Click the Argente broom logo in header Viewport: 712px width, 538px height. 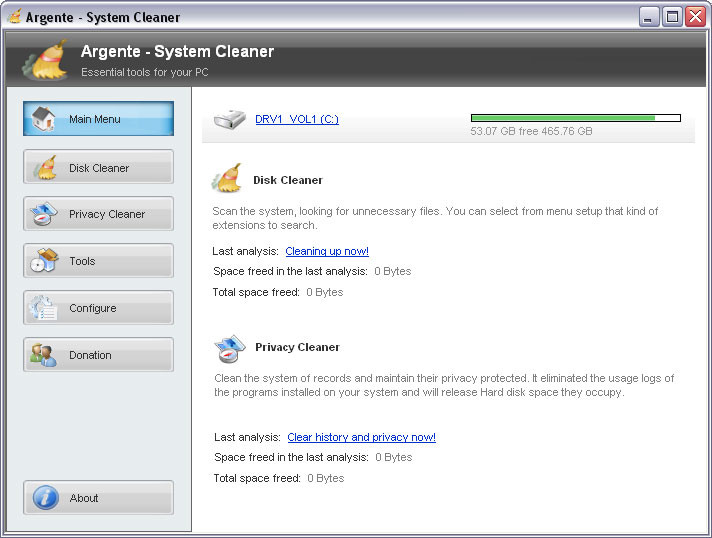tap(45, 60)
